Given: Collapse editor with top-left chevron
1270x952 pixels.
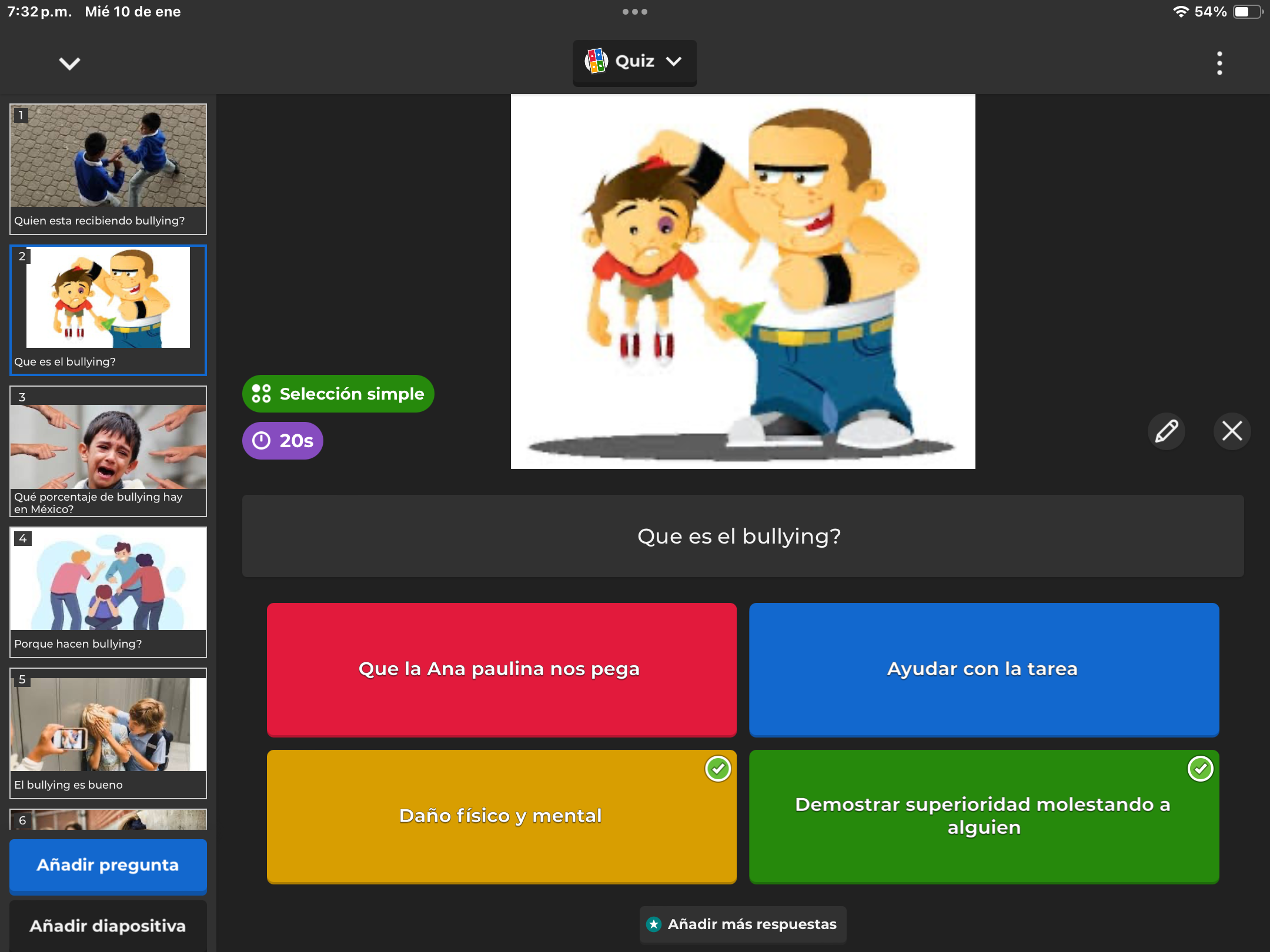Looking at the screenshot, I should (69, 63).
